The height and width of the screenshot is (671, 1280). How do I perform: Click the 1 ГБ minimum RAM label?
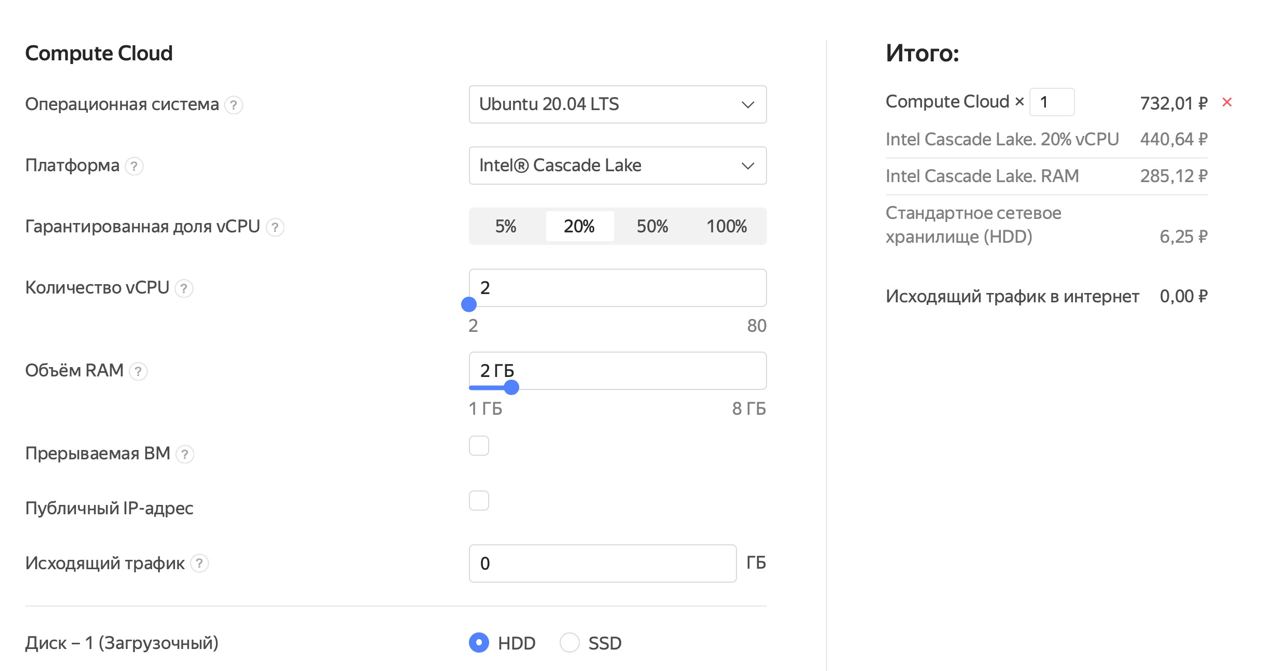[x=486, y=409]
